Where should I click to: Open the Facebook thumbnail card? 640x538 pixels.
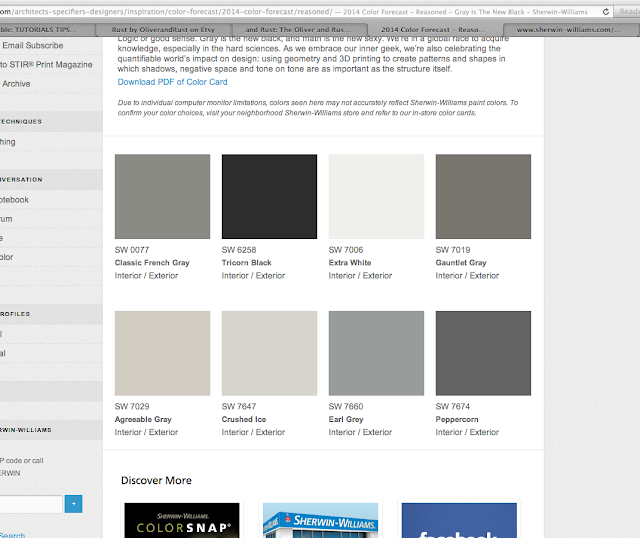click(x=459, y=520)
